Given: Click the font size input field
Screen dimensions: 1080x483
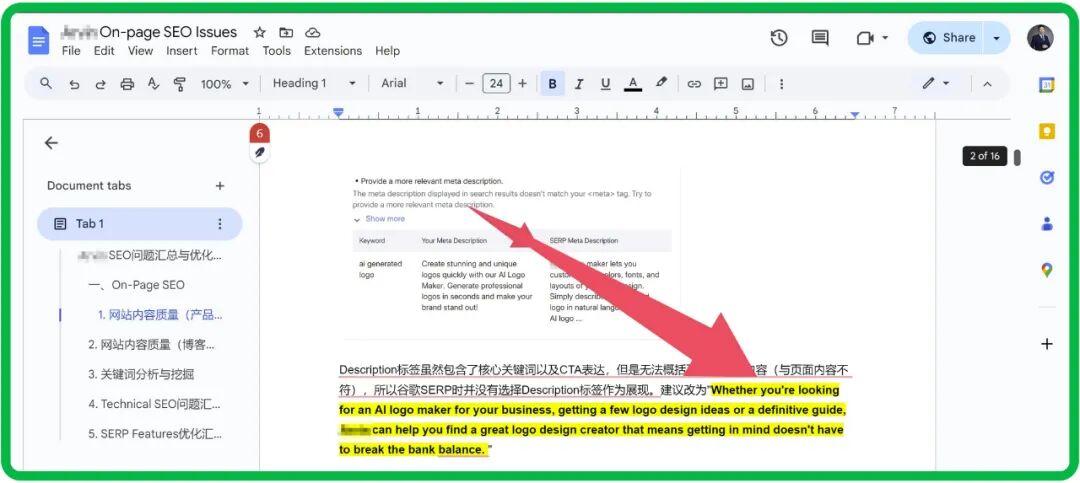Looking at the screenshot, I should click(496, 84).
